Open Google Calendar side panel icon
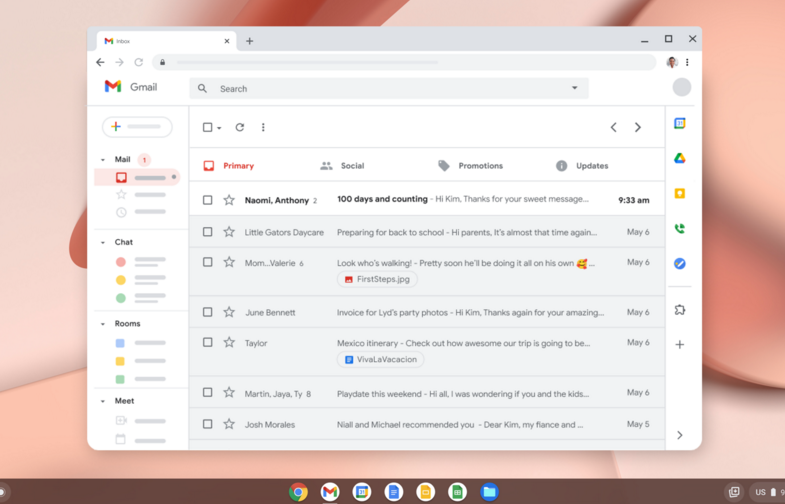Screen dimensions: 785x504 [679, 123]
